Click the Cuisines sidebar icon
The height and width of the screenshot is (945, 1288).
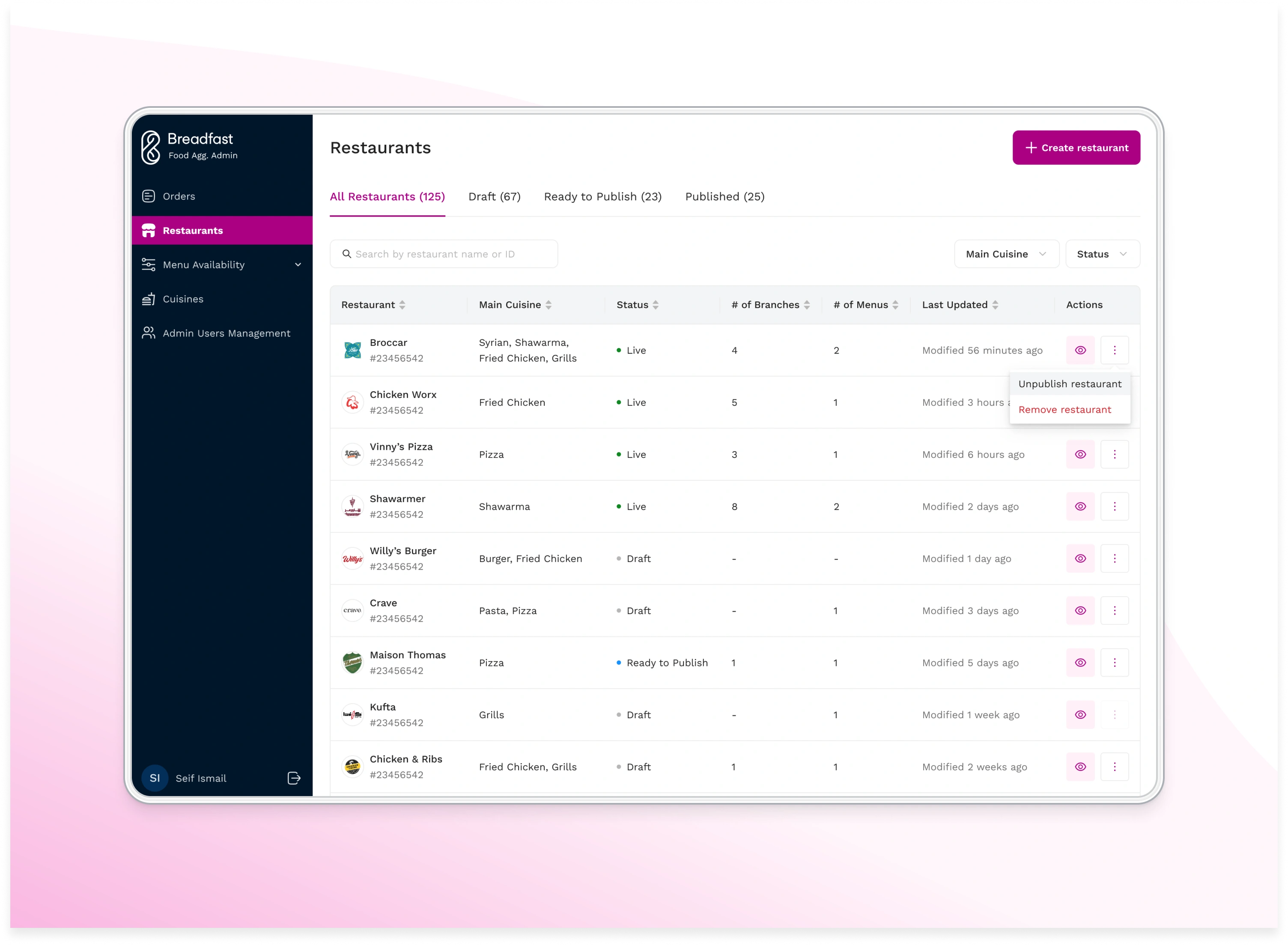(148, 299)
